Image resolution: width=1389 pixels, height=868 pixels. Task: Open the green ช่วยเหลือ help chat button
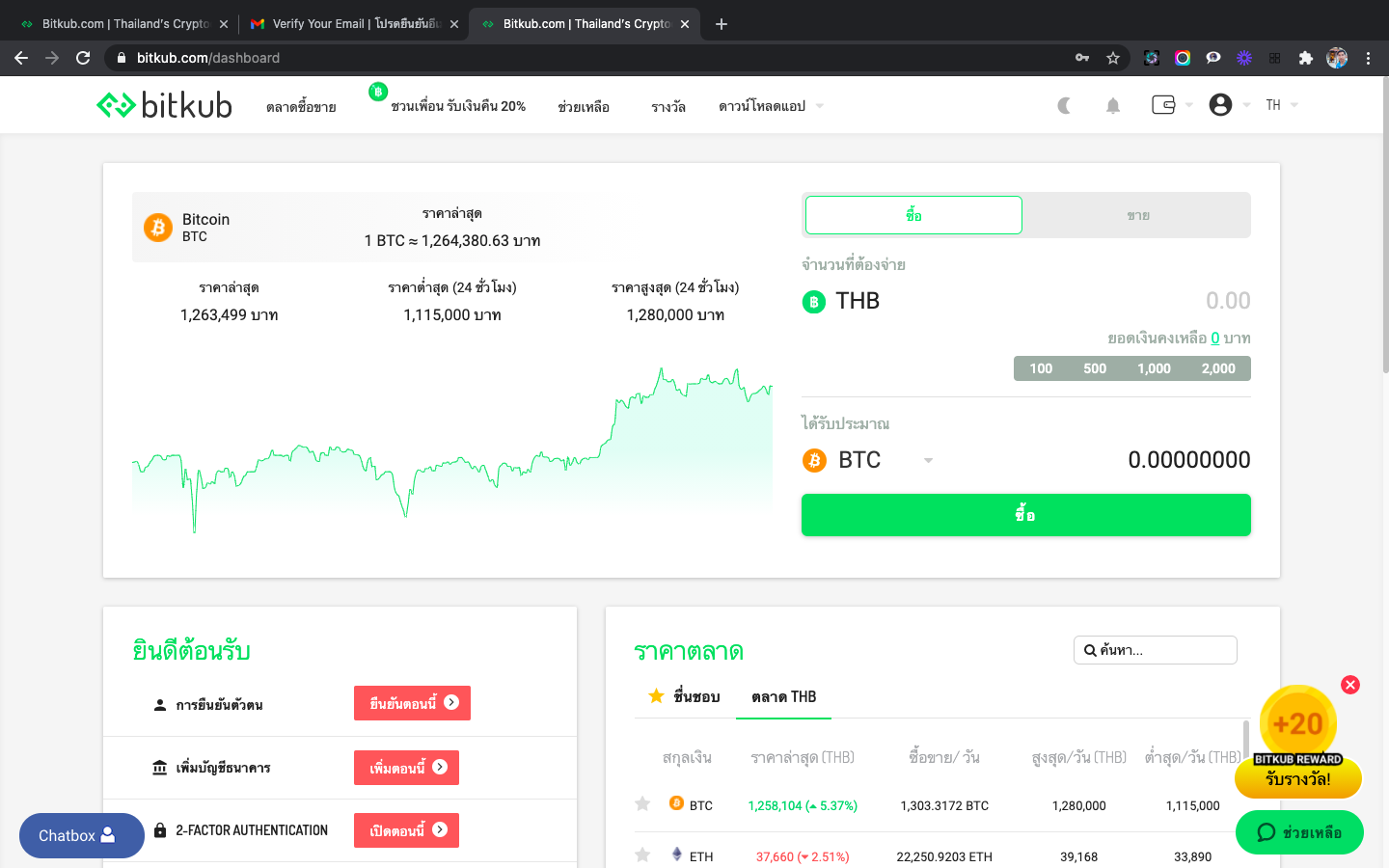coord(1299,832)
